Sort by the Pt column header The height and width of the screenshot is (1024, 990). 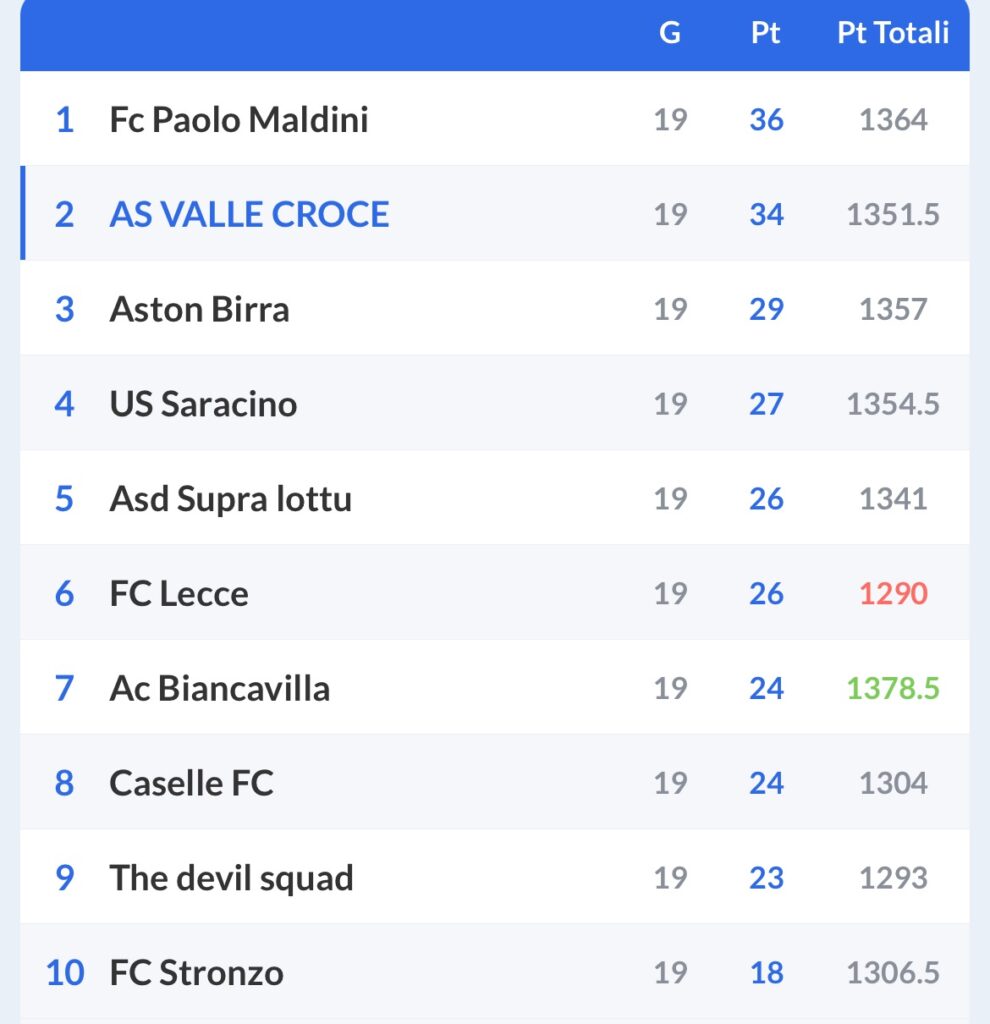(765, 33)
